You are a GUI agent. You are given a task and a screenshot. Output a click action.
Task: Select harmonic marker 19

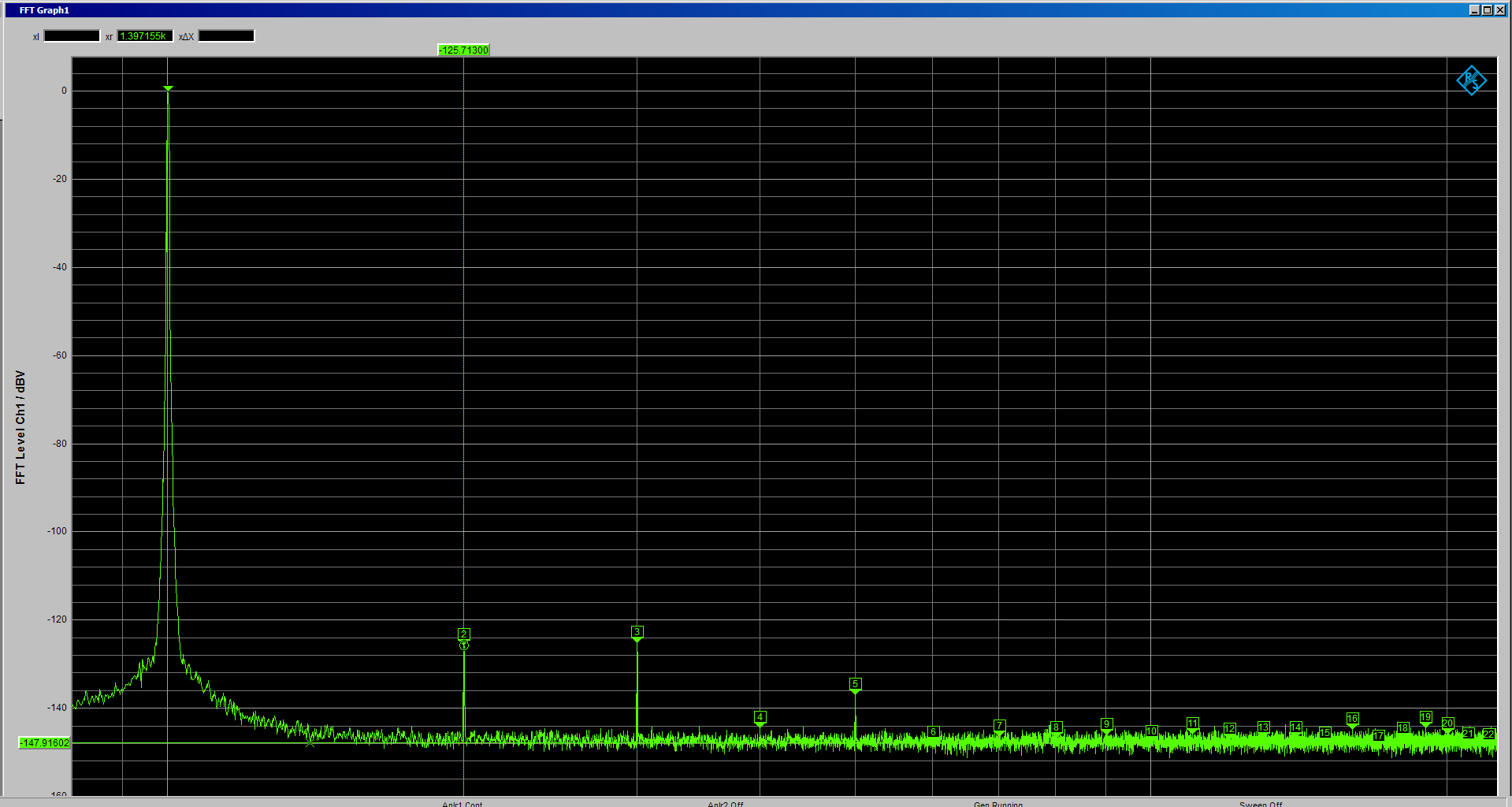pyautogui.click(x=1426, y=717)
